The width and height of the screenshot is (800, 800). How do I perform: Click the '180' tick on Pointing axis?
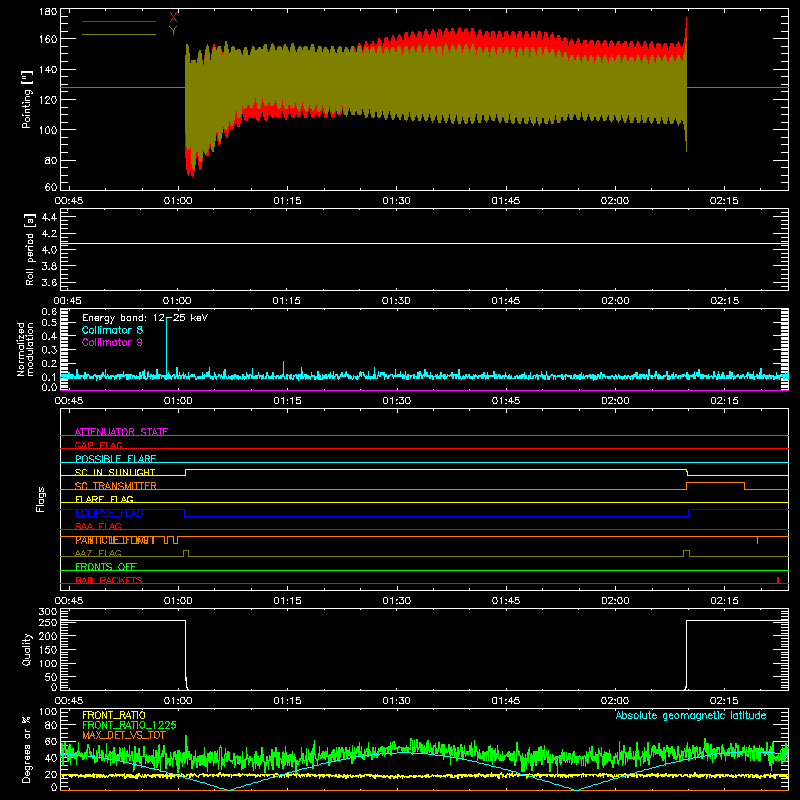tap(48, 12)
